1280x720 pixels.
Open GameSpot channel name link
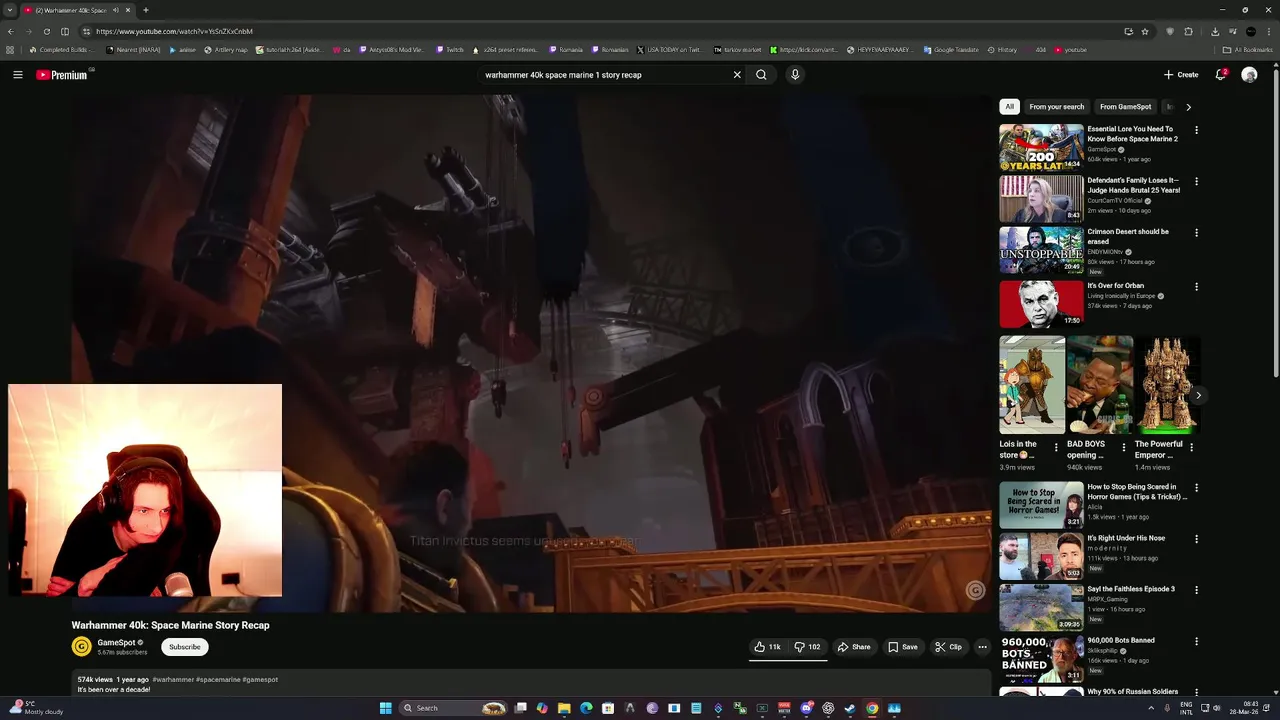(x=116, y=642)
